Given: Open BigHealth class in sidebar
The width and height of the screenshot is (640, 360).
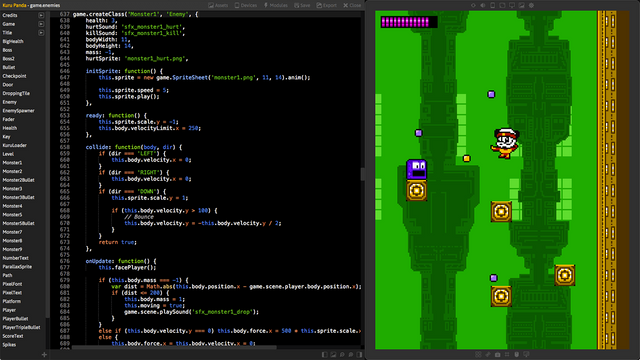Looking at the screenshot, I should coord(13,42).
